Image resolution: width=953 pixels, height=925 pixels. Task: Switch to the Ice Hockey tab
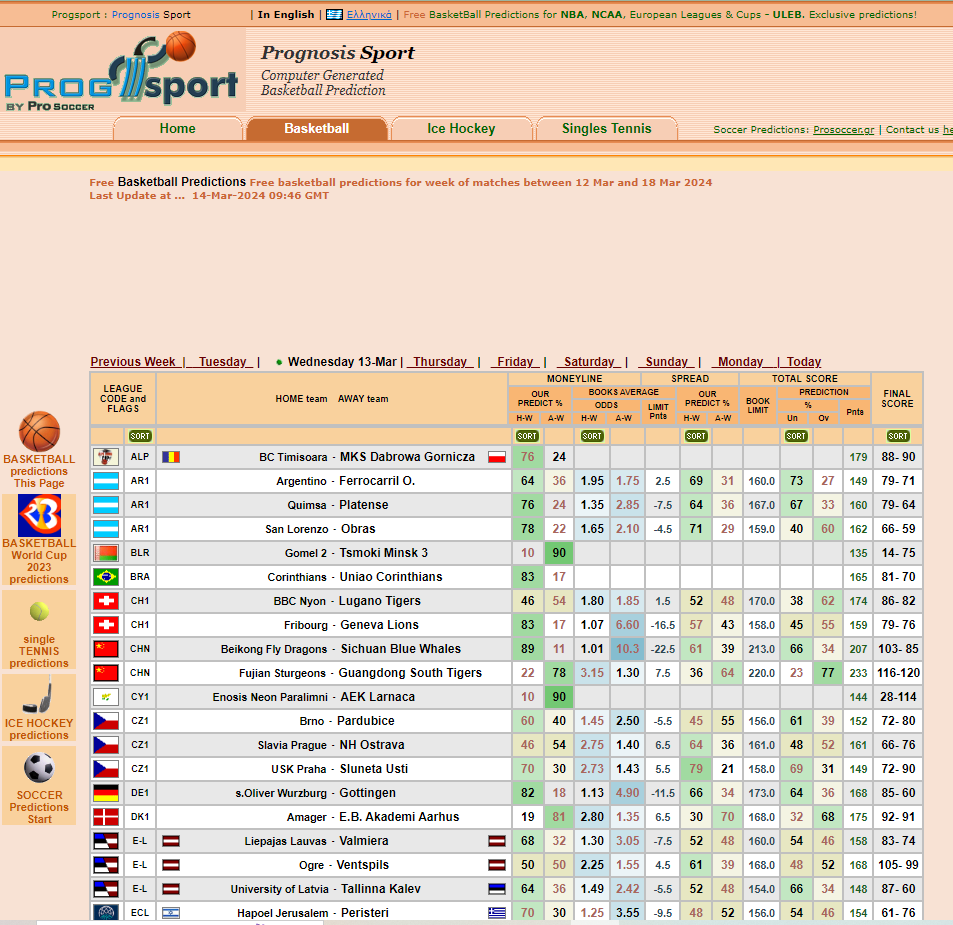[461, 129]
